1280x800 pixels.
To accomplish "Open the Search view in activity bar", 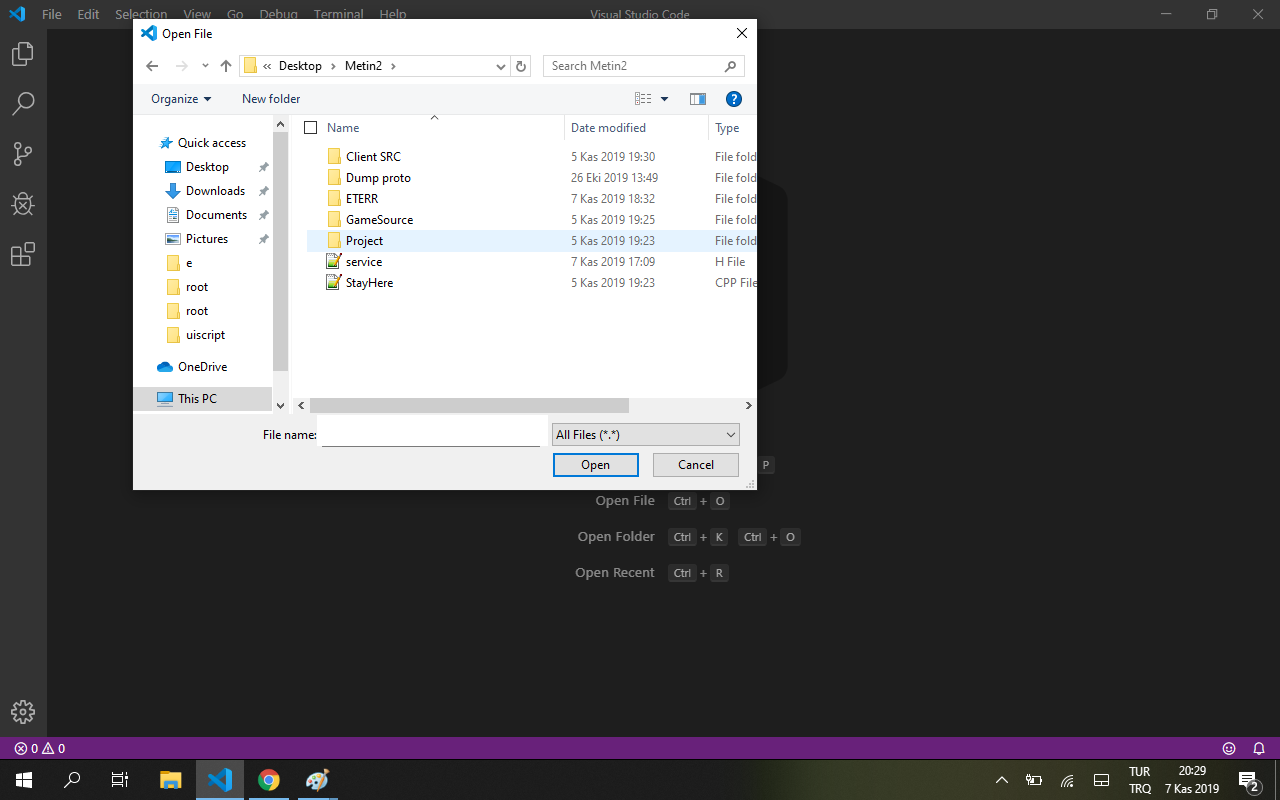I will pyautogui.click(x=23, y=103).
